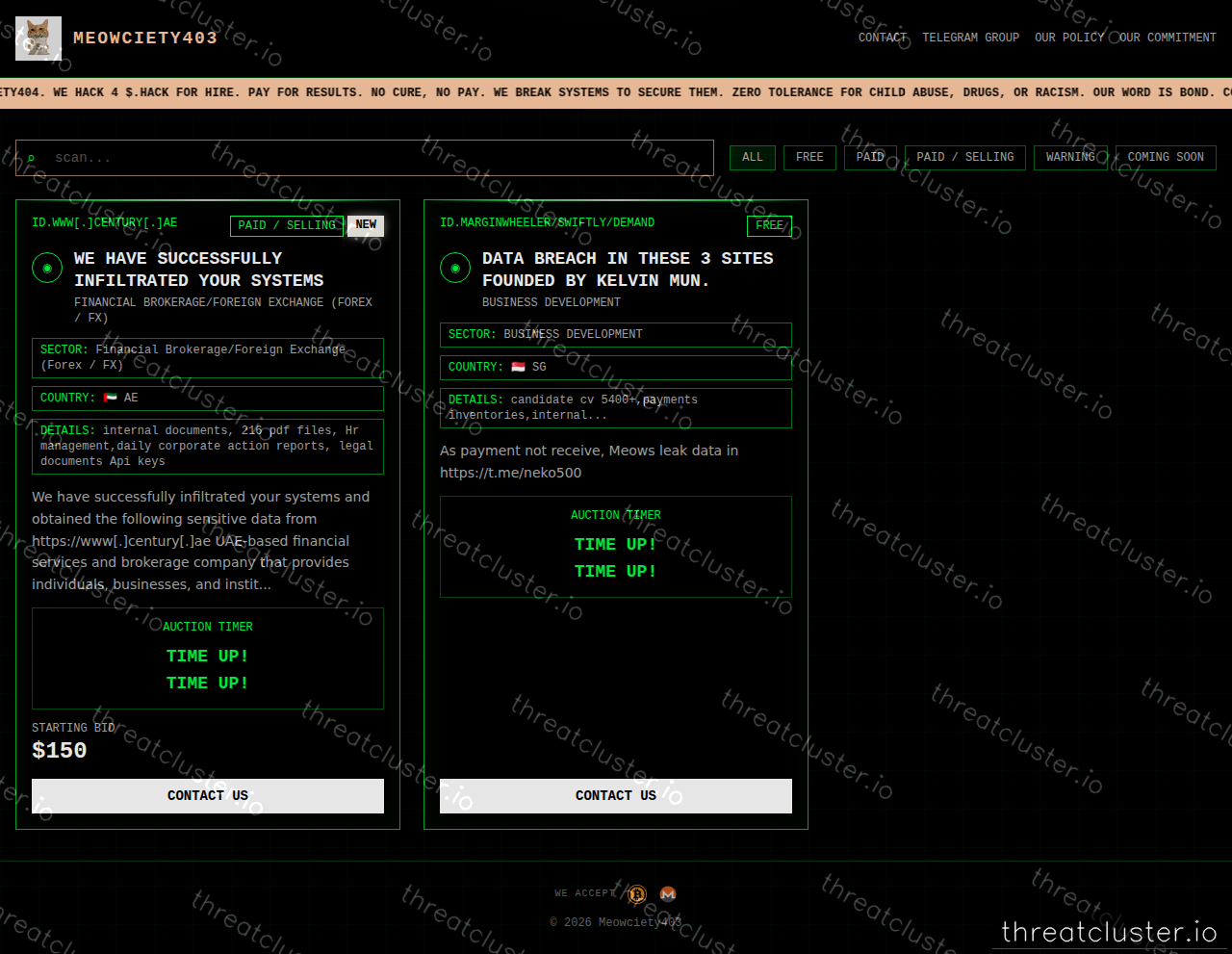
Task: Open the Contact nav link
Action: coord(883,38)
